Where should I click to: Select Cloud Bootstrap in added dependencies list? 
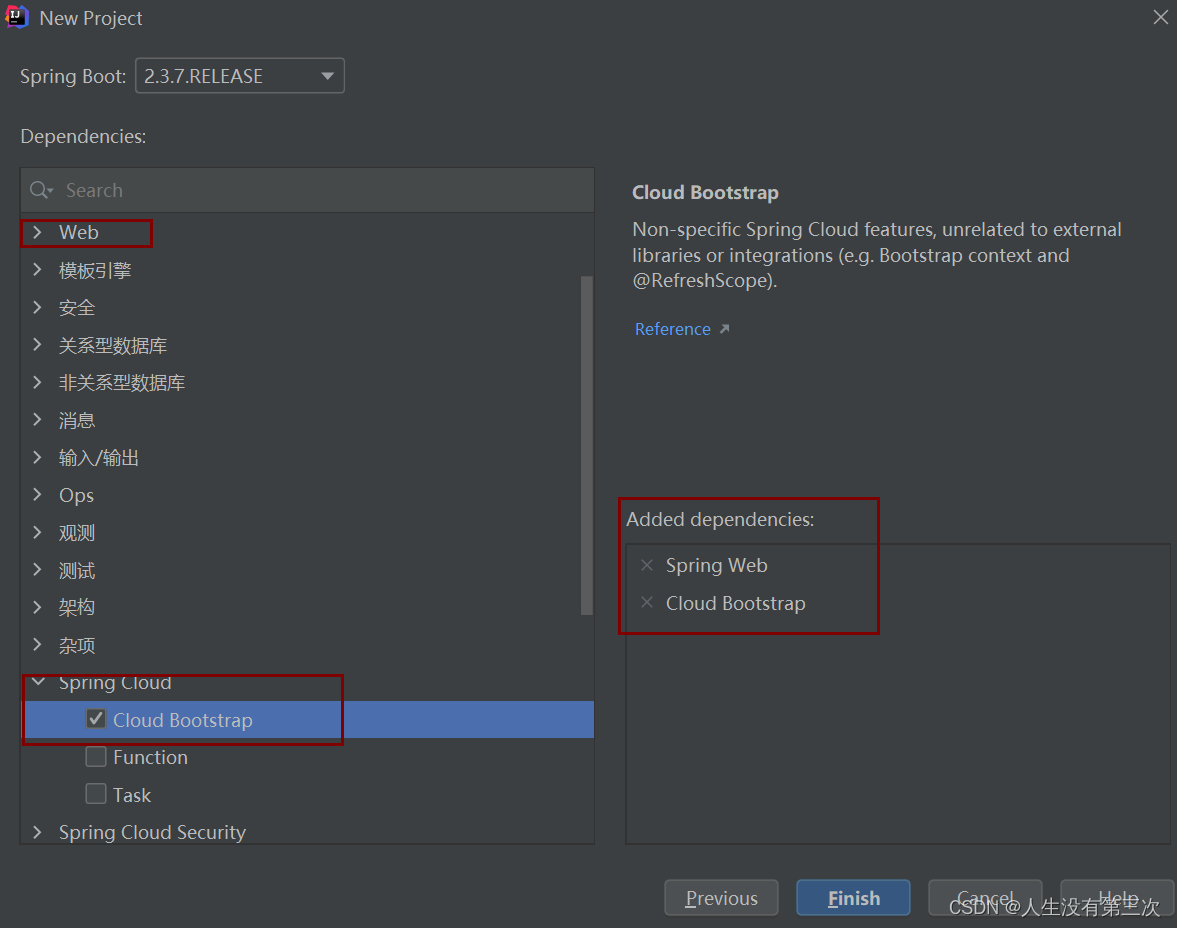point(736,603)
